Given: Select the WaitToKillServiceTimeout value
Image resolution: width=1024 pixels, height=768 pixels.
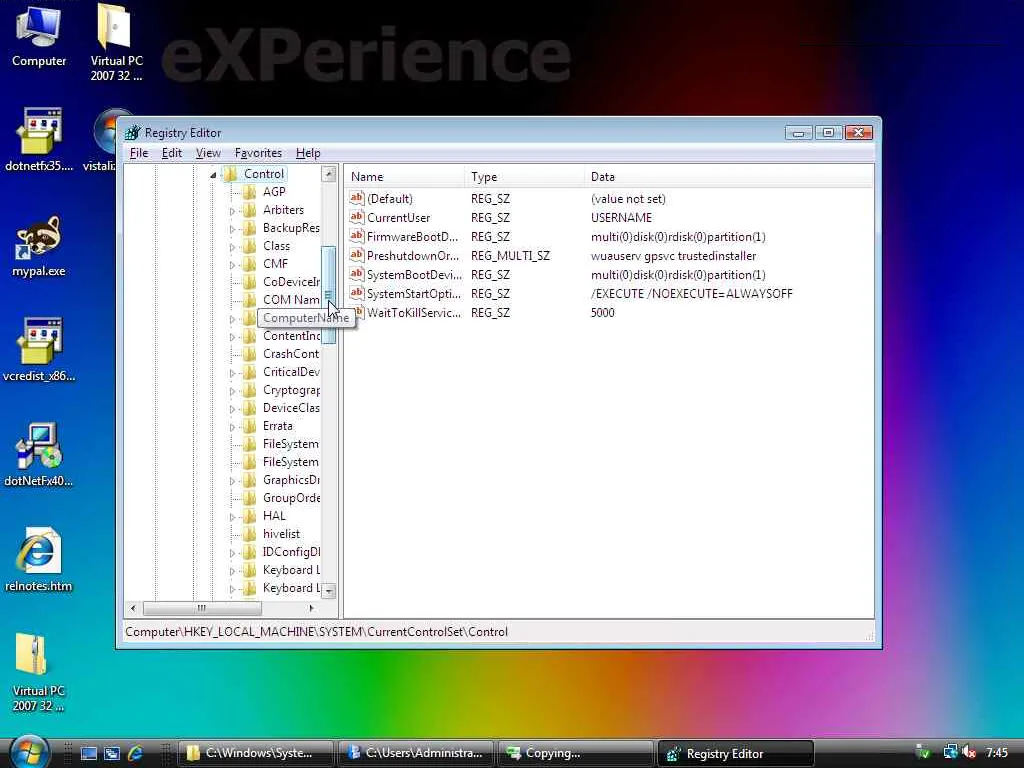Looking at the screenshot, I should click(x=413, y=312).
